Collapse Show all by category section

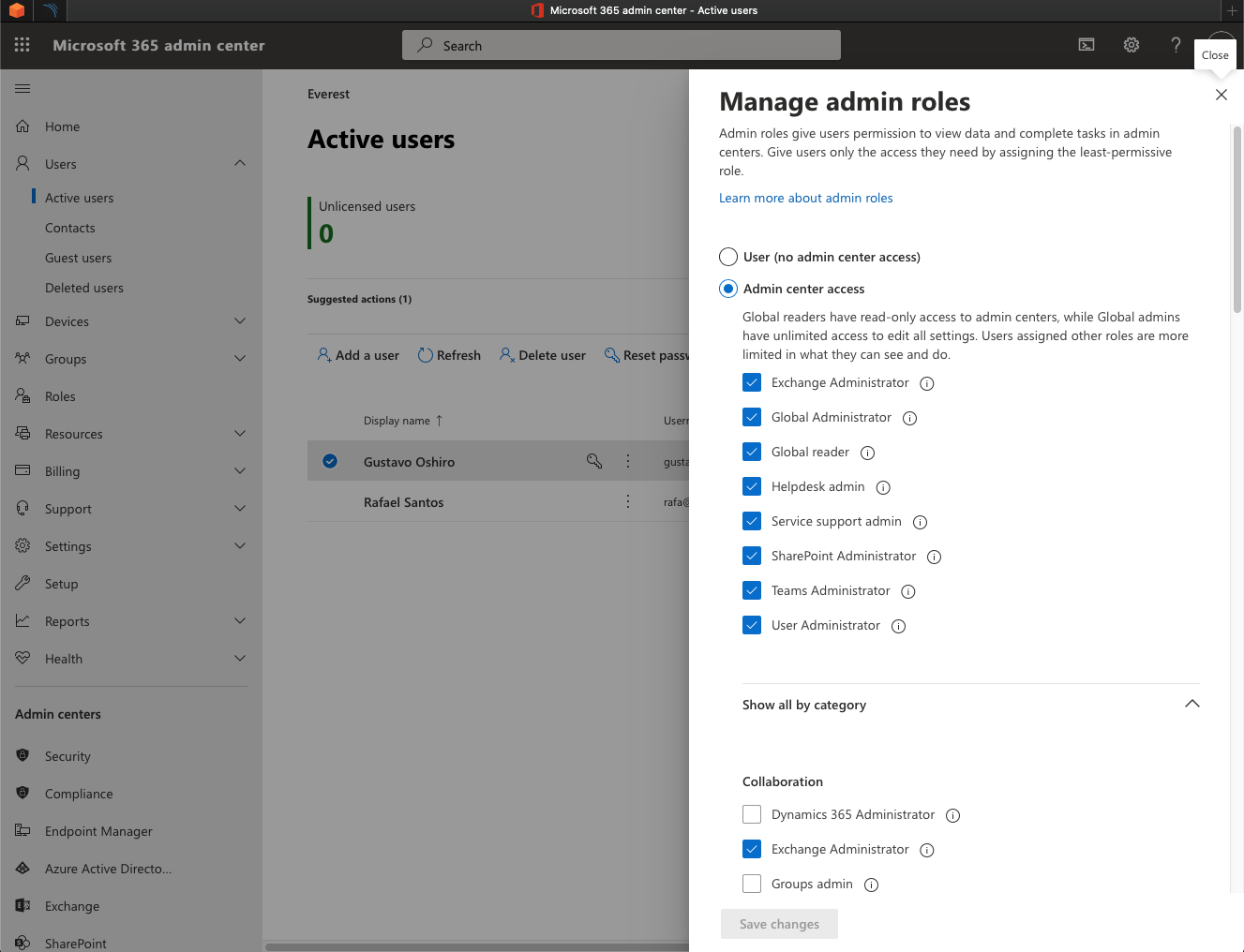[x=1192, y=704]
